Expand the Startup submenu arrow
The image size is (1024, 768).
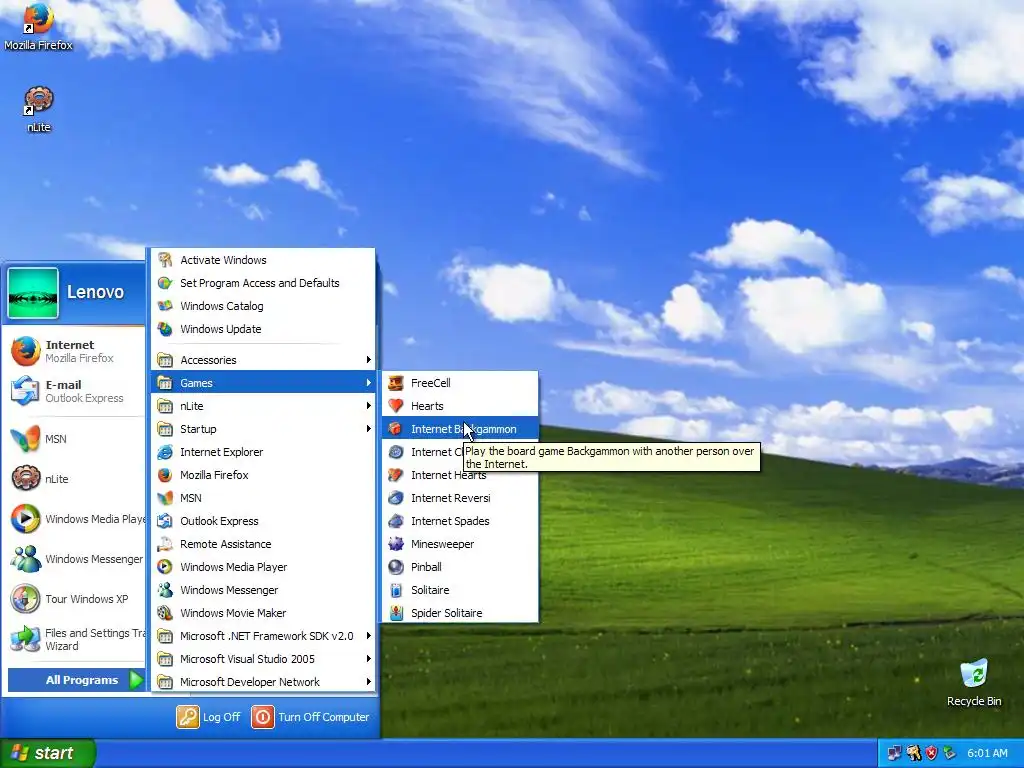(x=368, y=429)
